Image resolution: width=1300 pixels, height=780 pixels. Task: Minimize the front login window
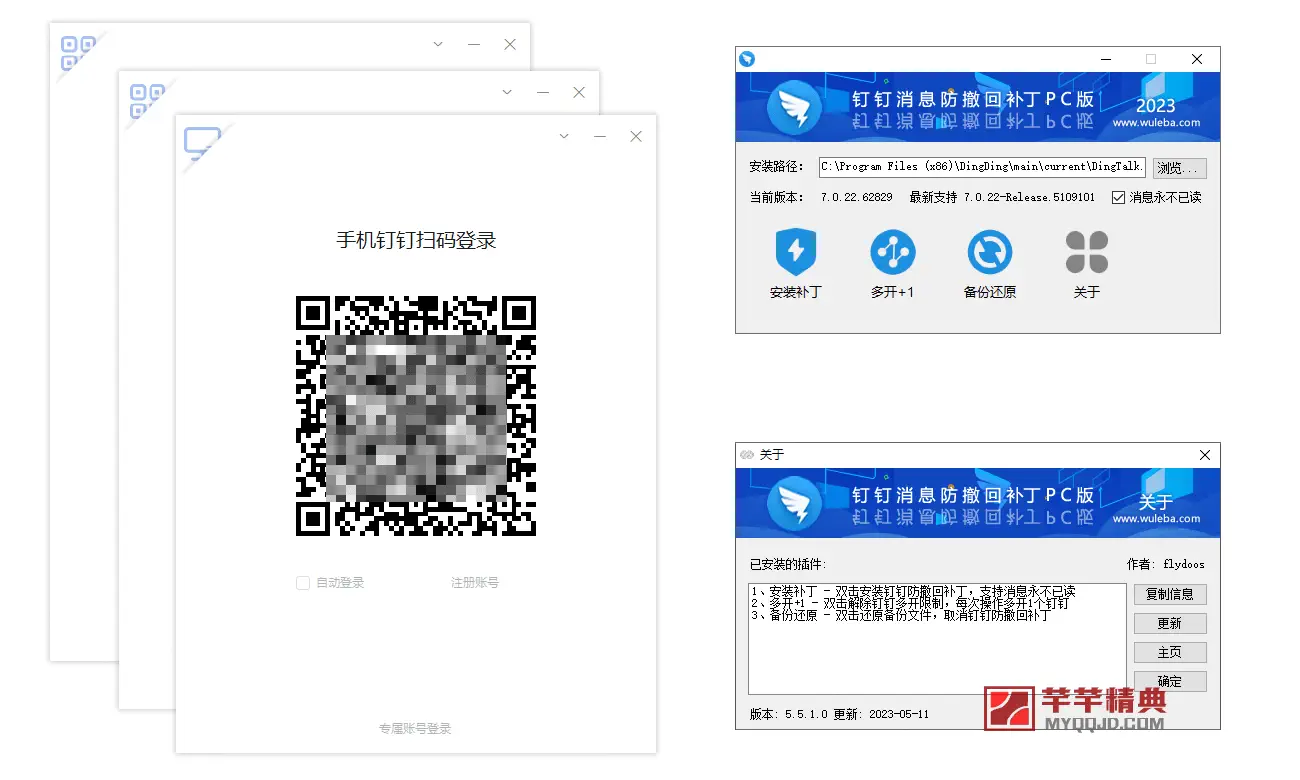[600, 136]
